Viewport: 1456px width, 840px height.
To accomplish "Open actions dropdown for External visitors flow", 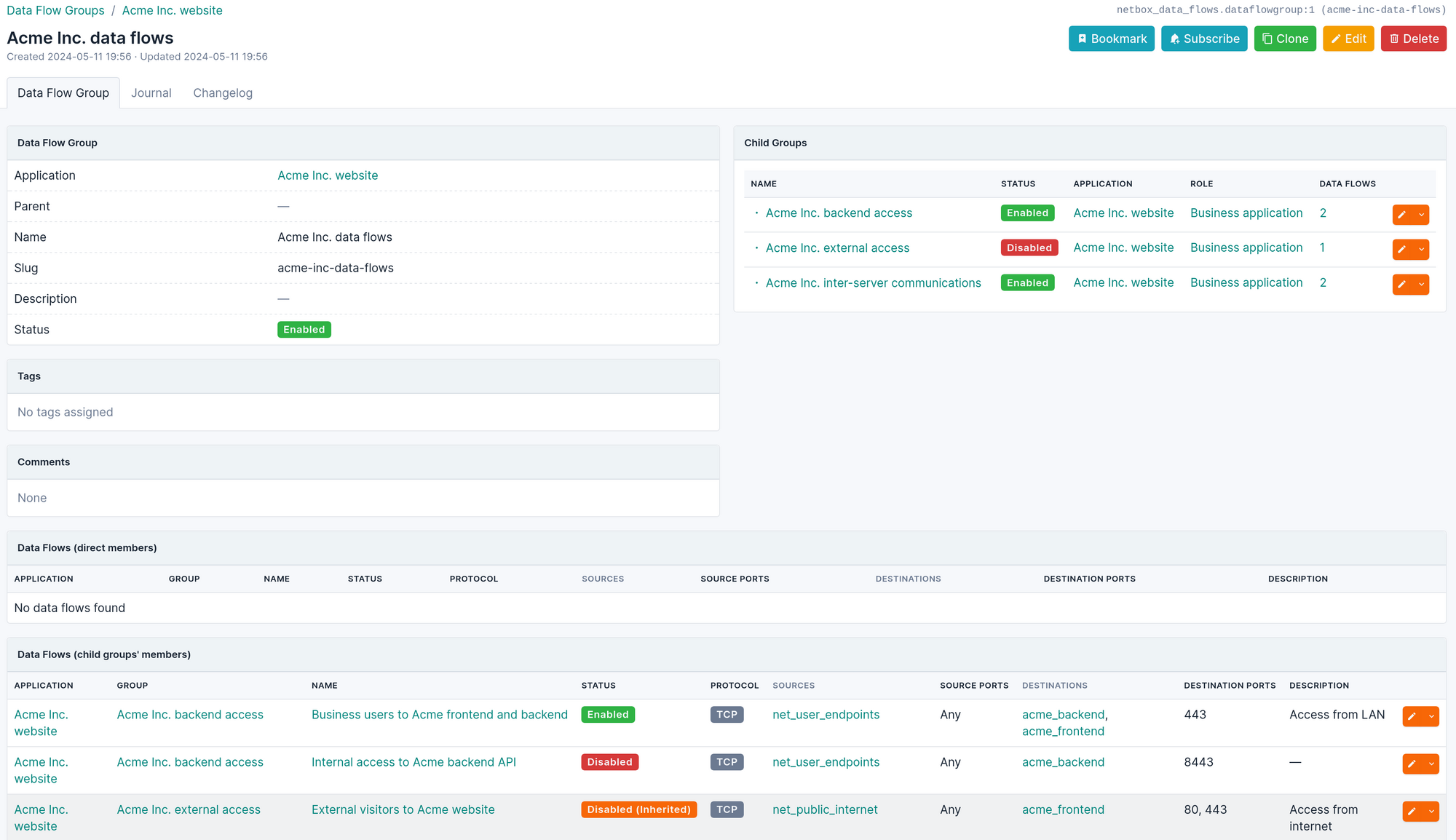I will coord(1431,811).
